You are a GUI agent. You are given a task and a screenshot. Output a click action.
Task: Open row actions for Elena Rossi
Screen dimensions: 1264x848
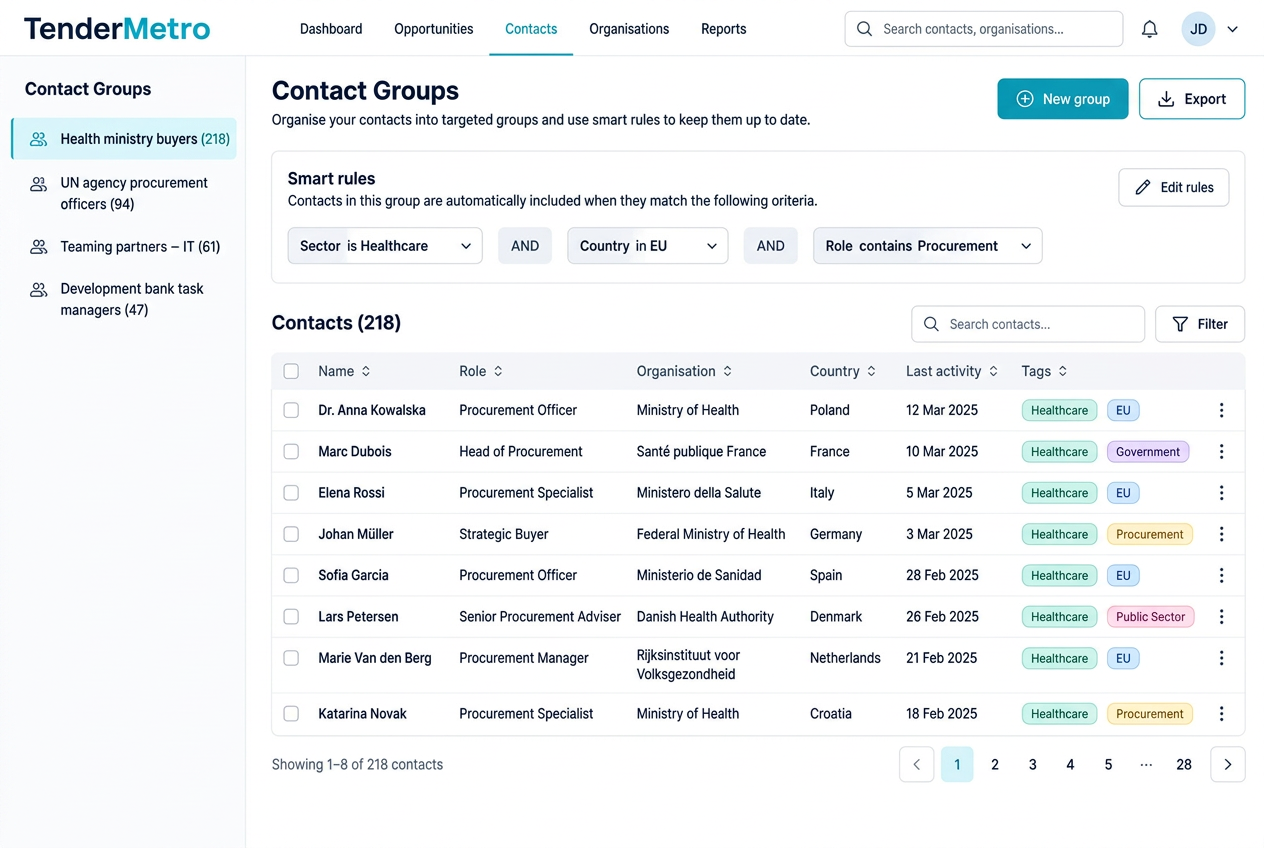(x=1221, y=493)
